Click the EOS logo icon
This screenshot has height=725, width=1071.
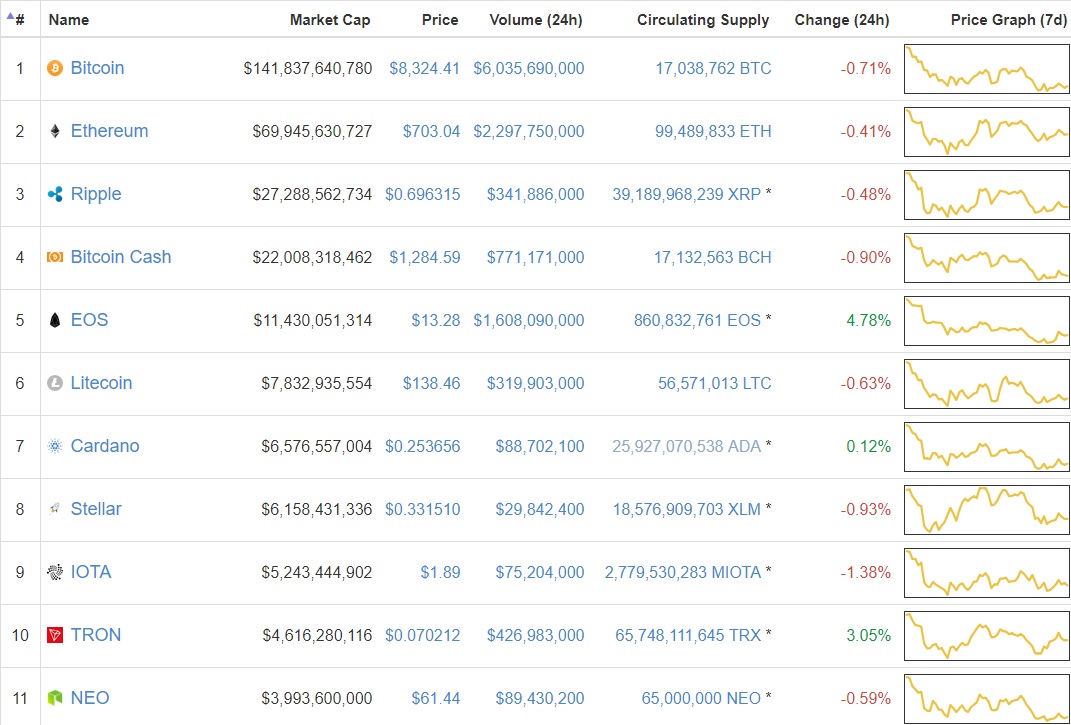coord(55,320)
